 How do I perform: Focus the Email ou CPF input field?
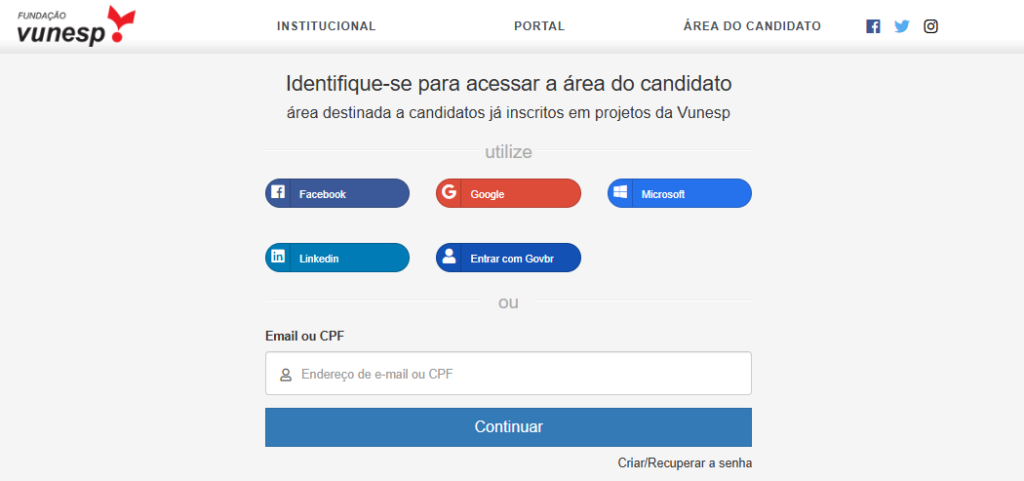click(x=520, y=374)
